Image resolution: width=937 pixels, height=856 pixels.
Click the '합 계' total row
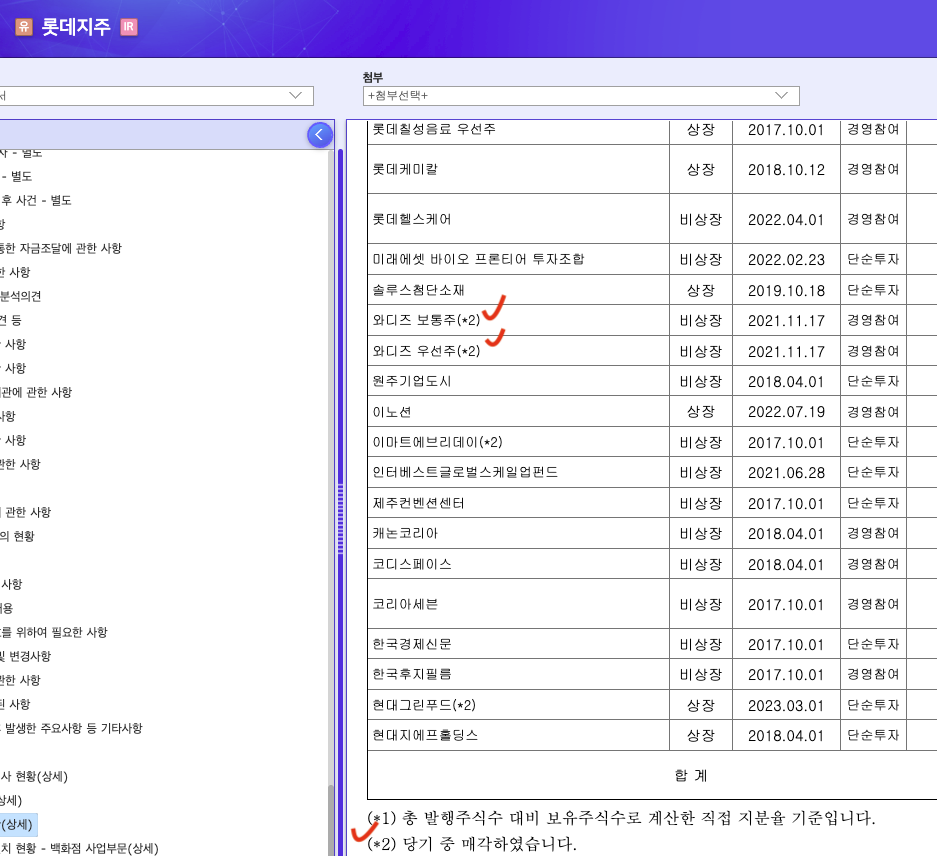(652, 775)
